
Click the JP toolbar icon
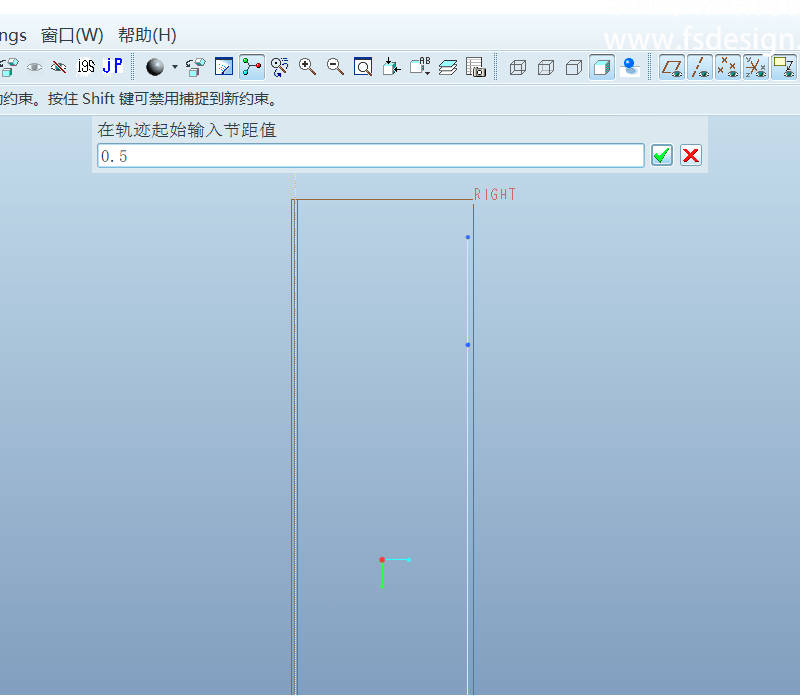tap(113, 66)
